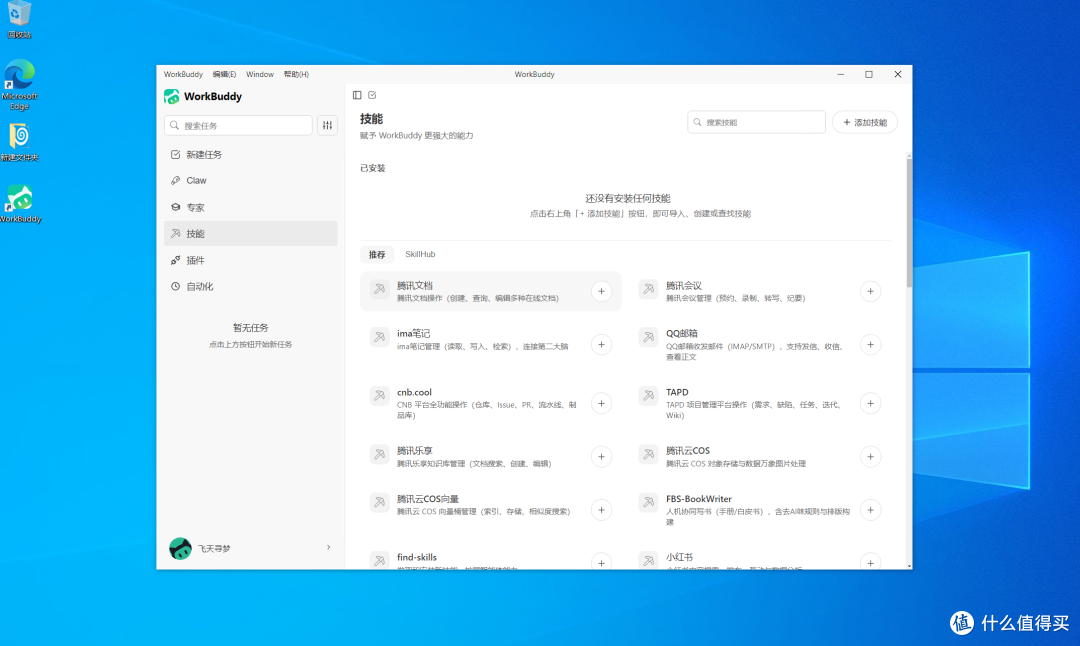Select the WorkBuddy desktop shortcut
Image resolution: width=1080 pixels, height=646 pixels.
coord(20,204)
